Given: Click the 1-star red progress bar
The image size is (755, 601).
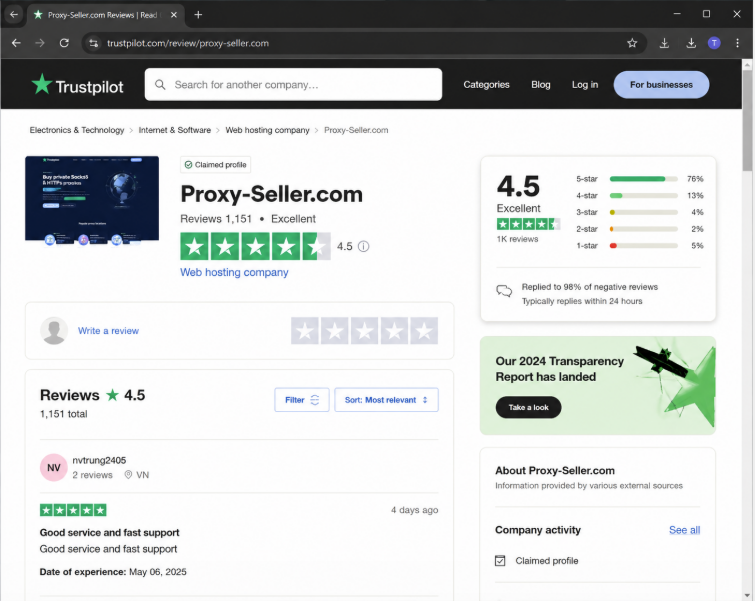Looking at the screenshot, I should coord(643,246).
